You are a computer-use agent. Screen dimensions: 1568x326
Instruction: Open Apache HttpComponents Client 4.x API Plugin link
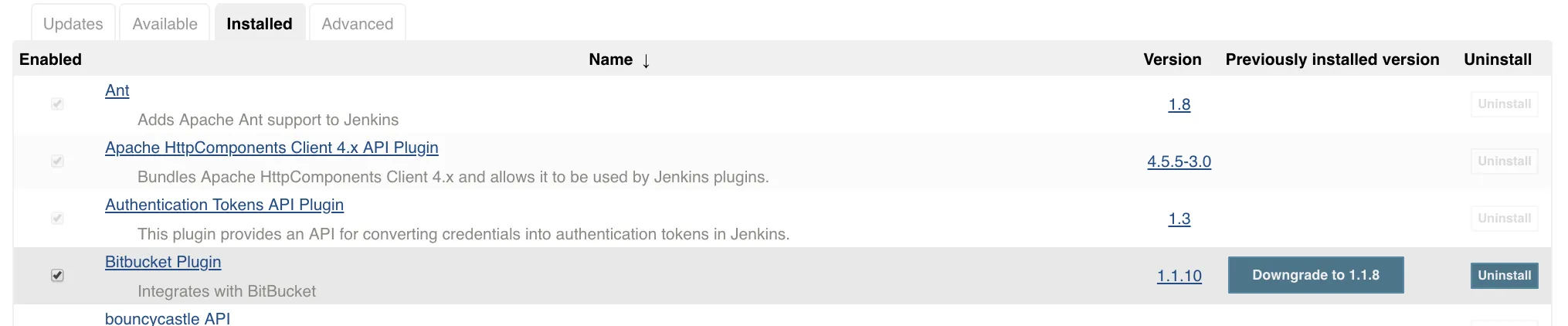[x=271, y=148]
